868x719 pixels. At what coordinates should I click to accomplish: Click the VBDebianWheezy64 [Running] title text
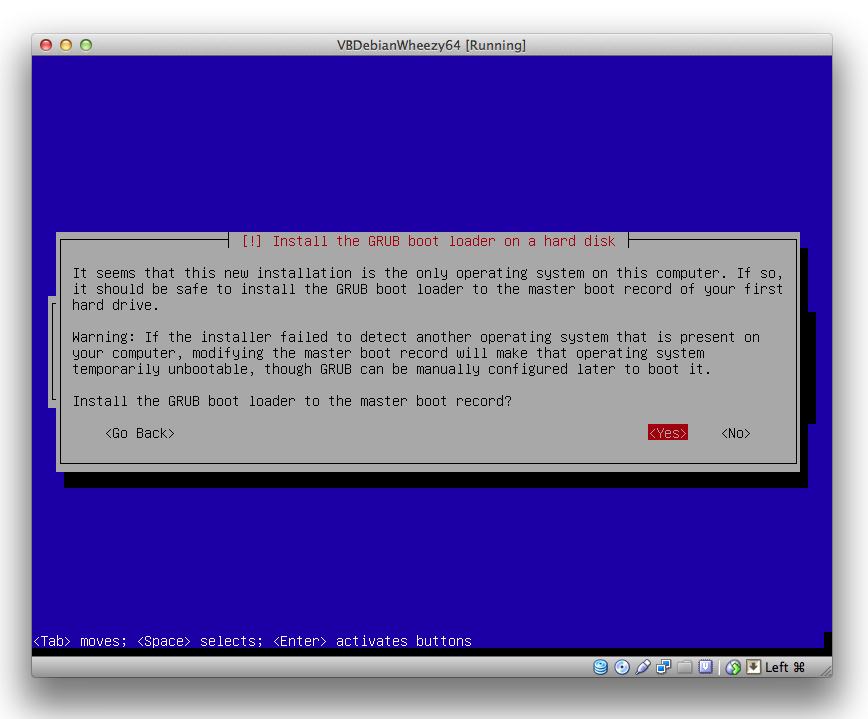pyautogui.click(x=432, y=45)
